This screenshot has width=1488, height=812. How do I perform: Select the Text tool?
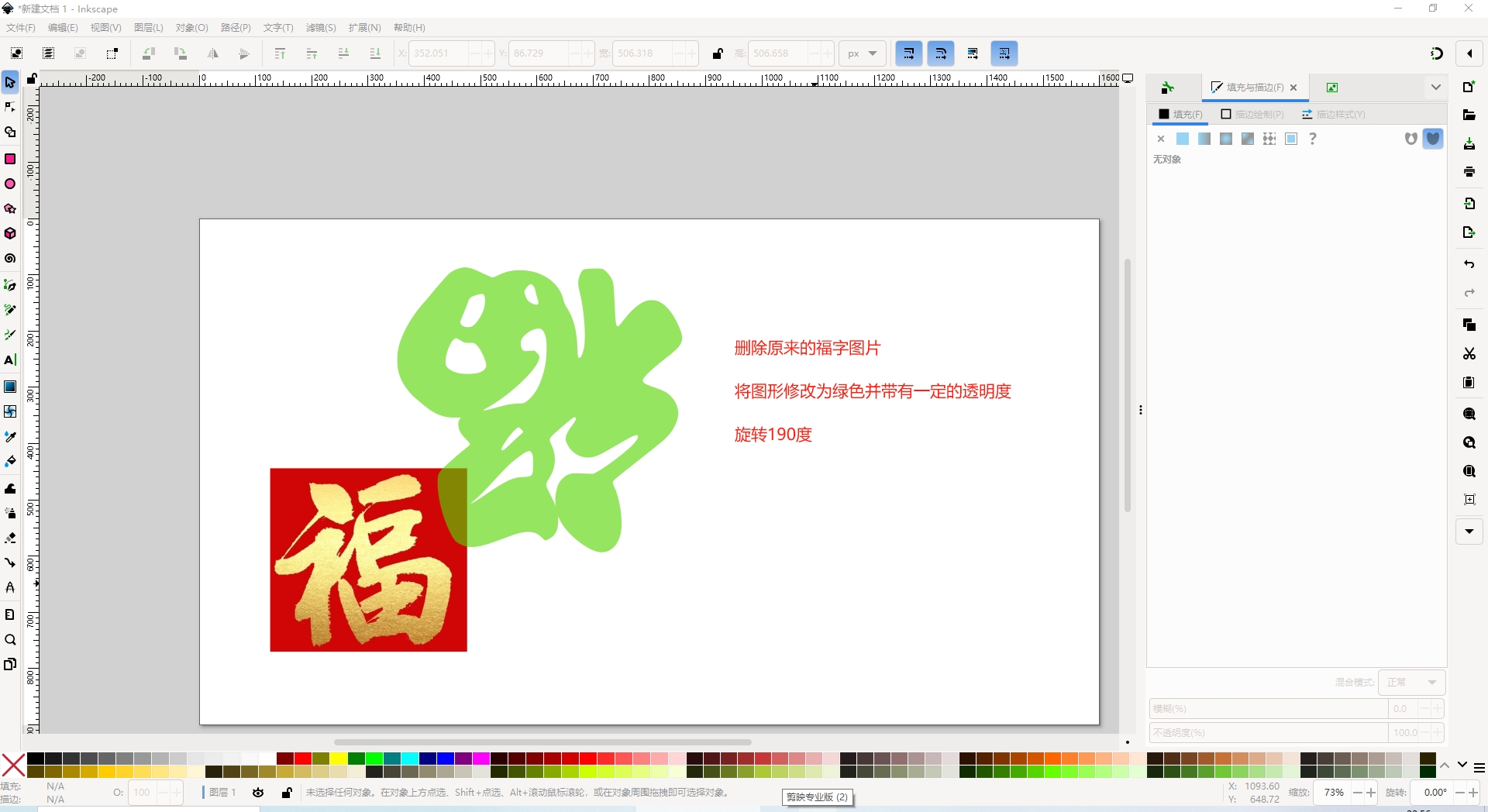click(10, 360)
